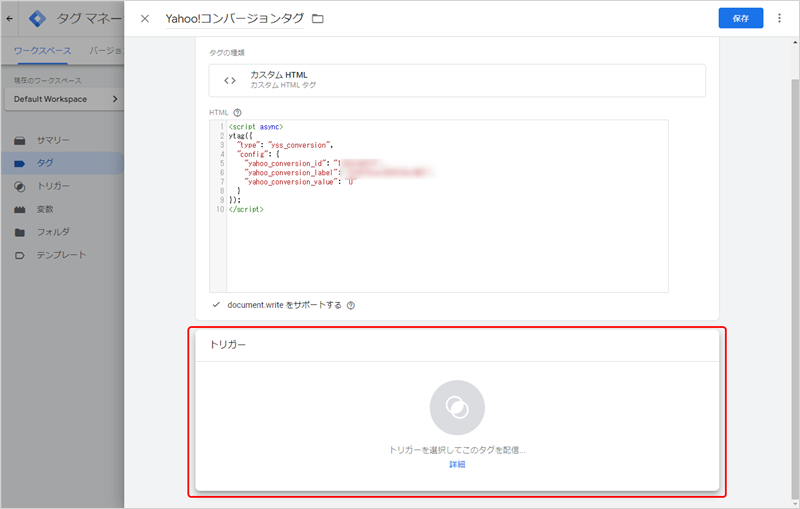Open the 詳細 link in the trigger section
This screenshot has height=509, width=800.
(x=457, y=464)
